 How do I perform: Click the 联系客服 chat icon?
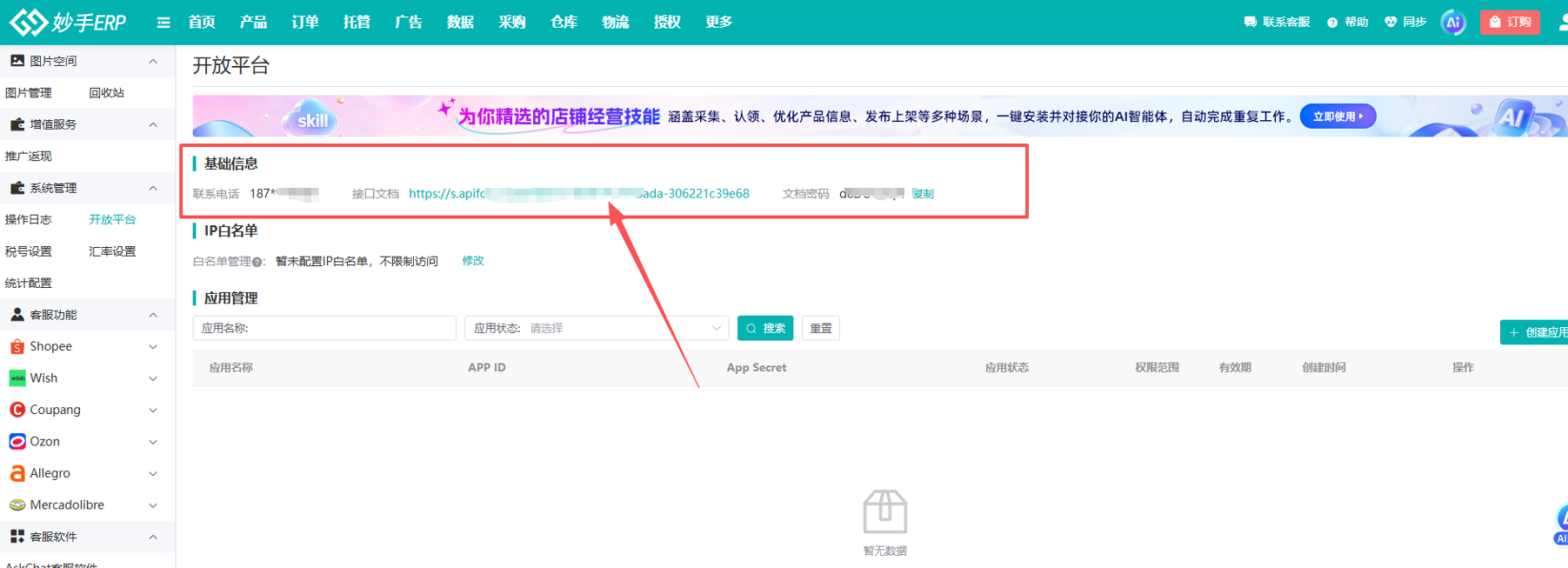tap(1250, 22)
